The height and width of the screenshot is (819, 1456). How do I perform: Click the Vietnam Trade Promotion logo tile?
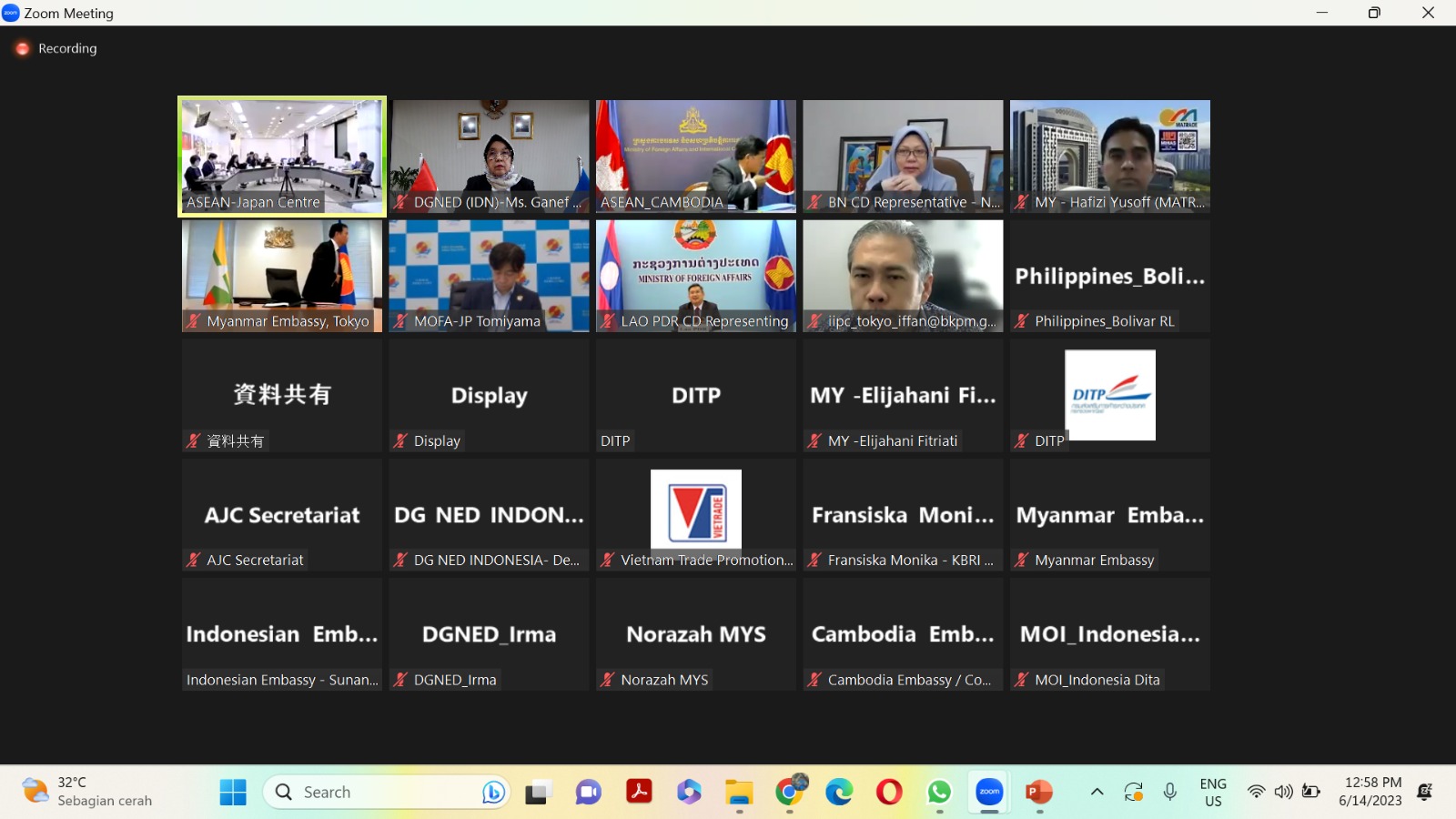tap(696, 515)
